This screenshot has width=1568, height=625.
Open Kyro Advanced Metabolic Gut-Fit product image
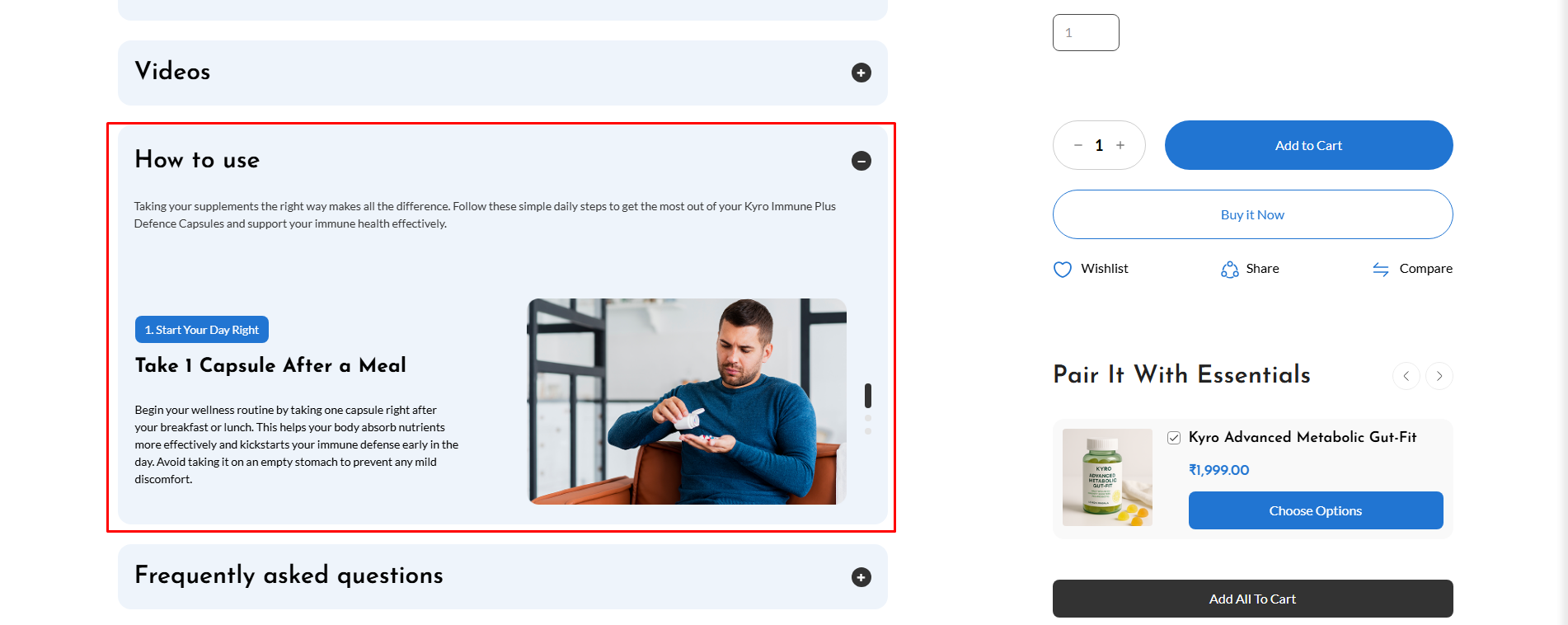[1107, 477]
